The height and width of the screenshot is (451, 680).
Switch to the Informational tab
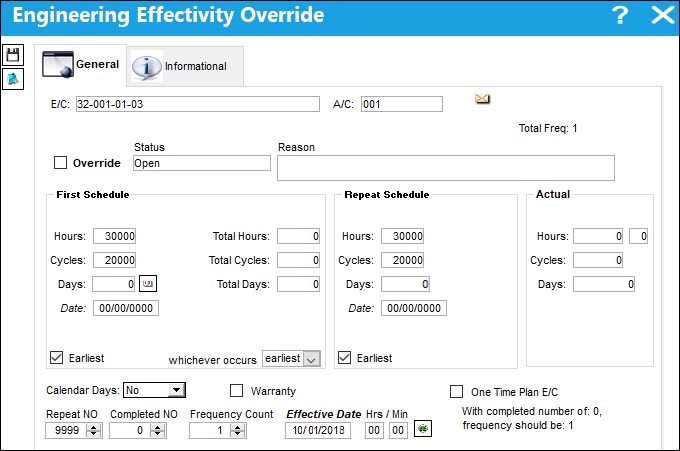(185, 66)
